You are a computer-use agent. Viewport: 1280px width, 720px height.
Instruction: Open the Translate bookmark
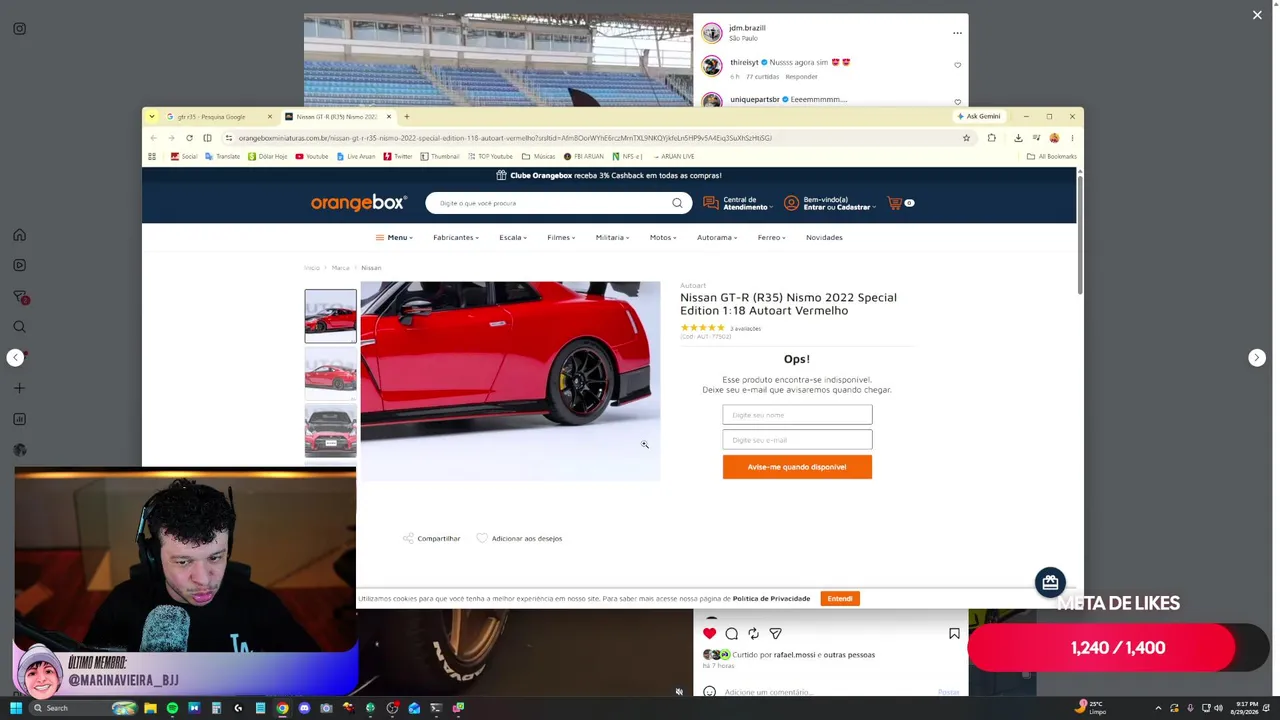click(x=222, y=157)
